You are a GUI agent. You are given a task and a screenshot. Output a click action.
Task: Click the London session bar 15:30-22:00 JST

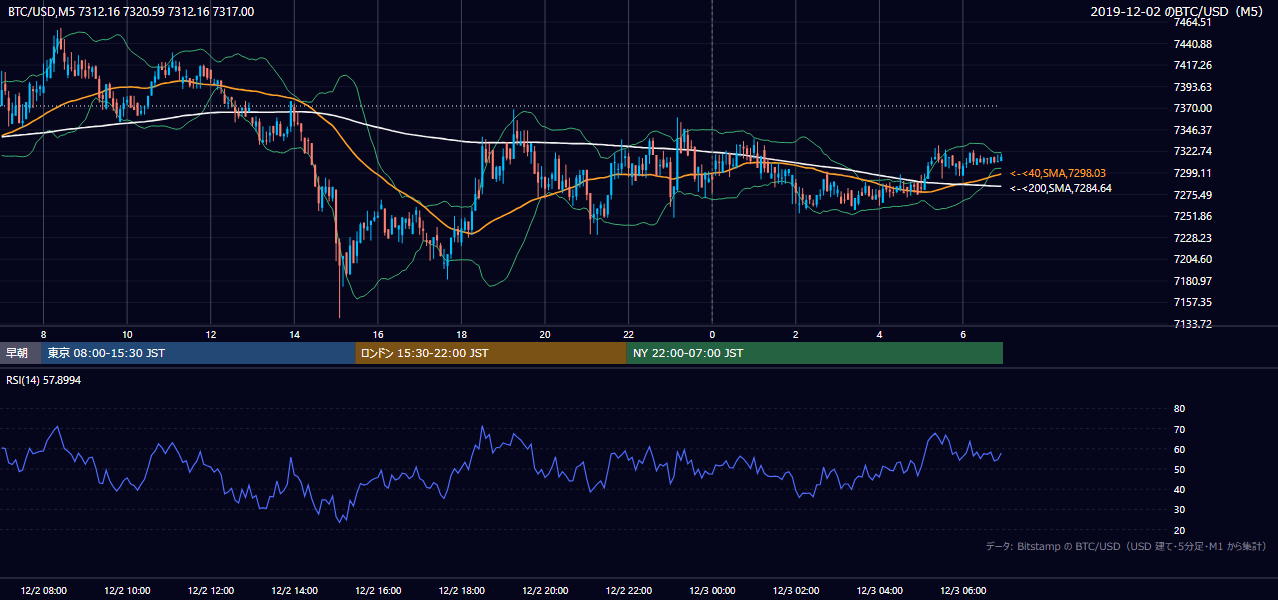click(x=491, y=353)
